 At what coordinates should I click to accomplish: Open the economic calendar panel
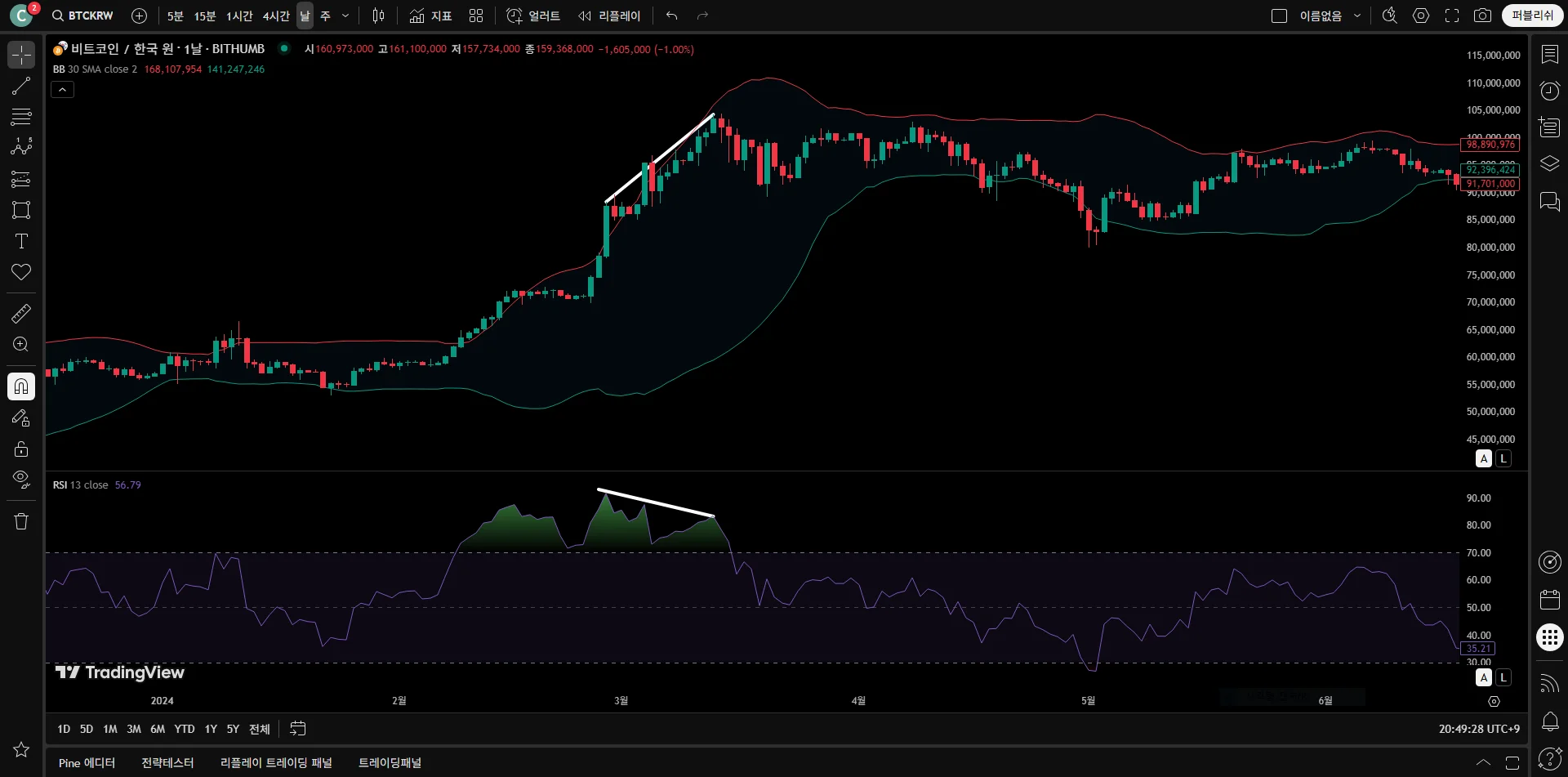[x=1549, y=599]
